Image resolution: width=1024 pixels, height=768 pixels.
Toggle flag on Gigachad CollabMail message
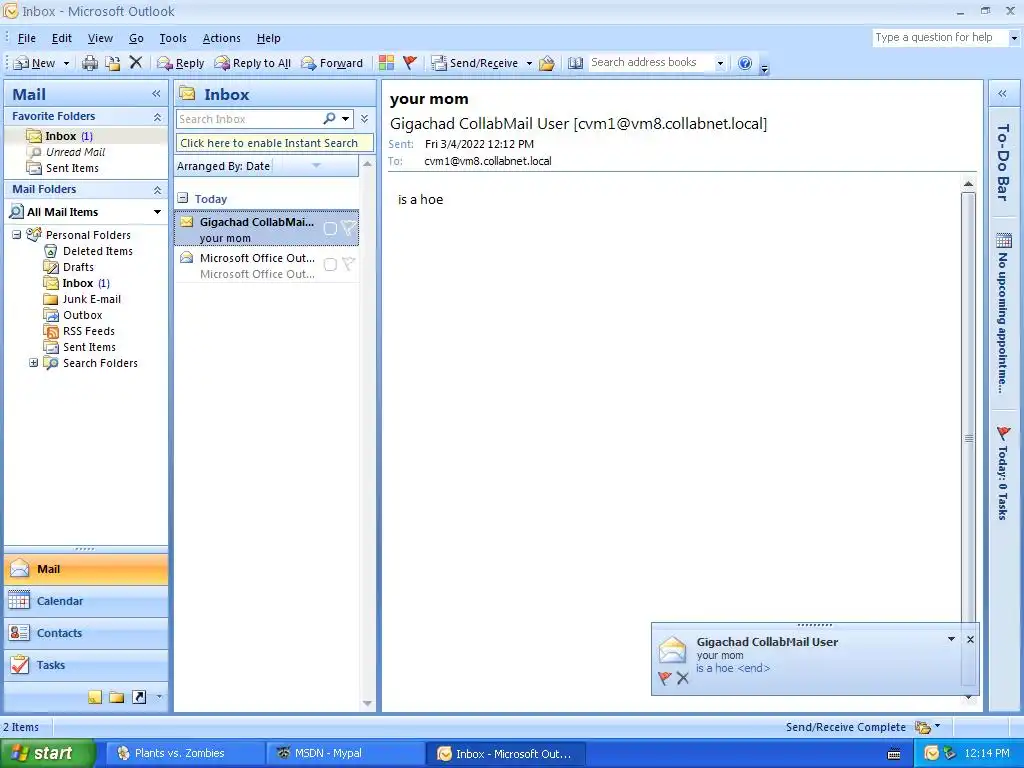click(349, 227)
